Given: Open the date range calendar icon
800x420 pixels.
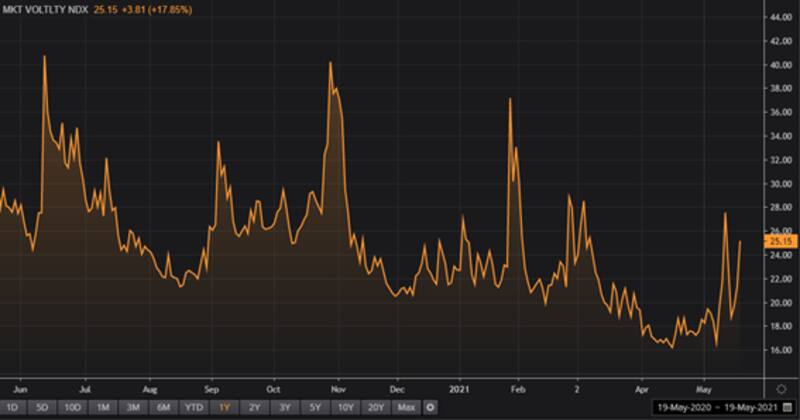Looking at the screenshot, I should 785,407.
